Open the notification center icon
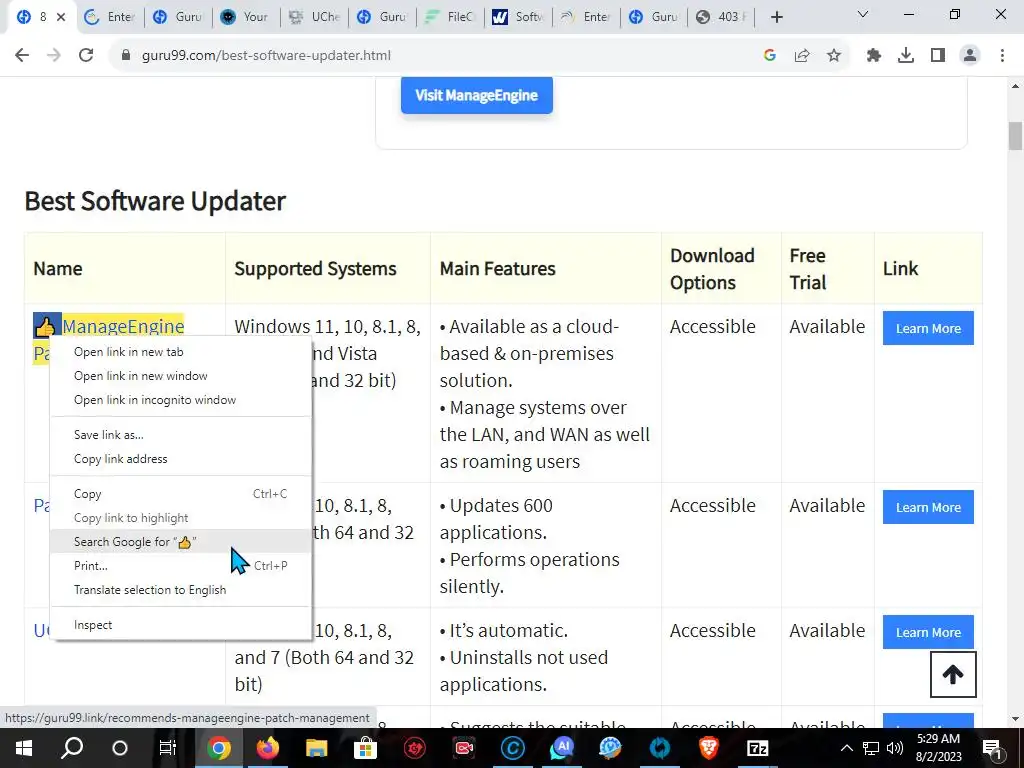The height and width of the screenshot is (768, 1024). (x=993, y=748)
